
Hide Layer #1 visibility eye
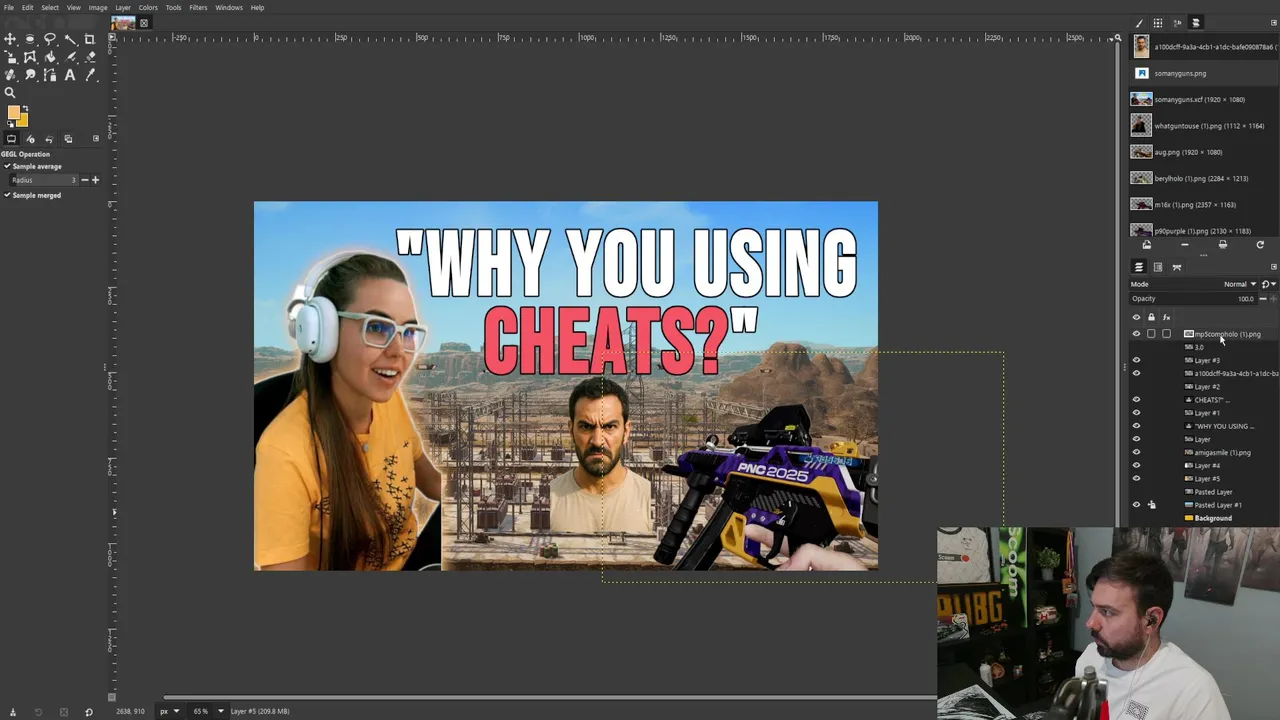coord(1136,413)
